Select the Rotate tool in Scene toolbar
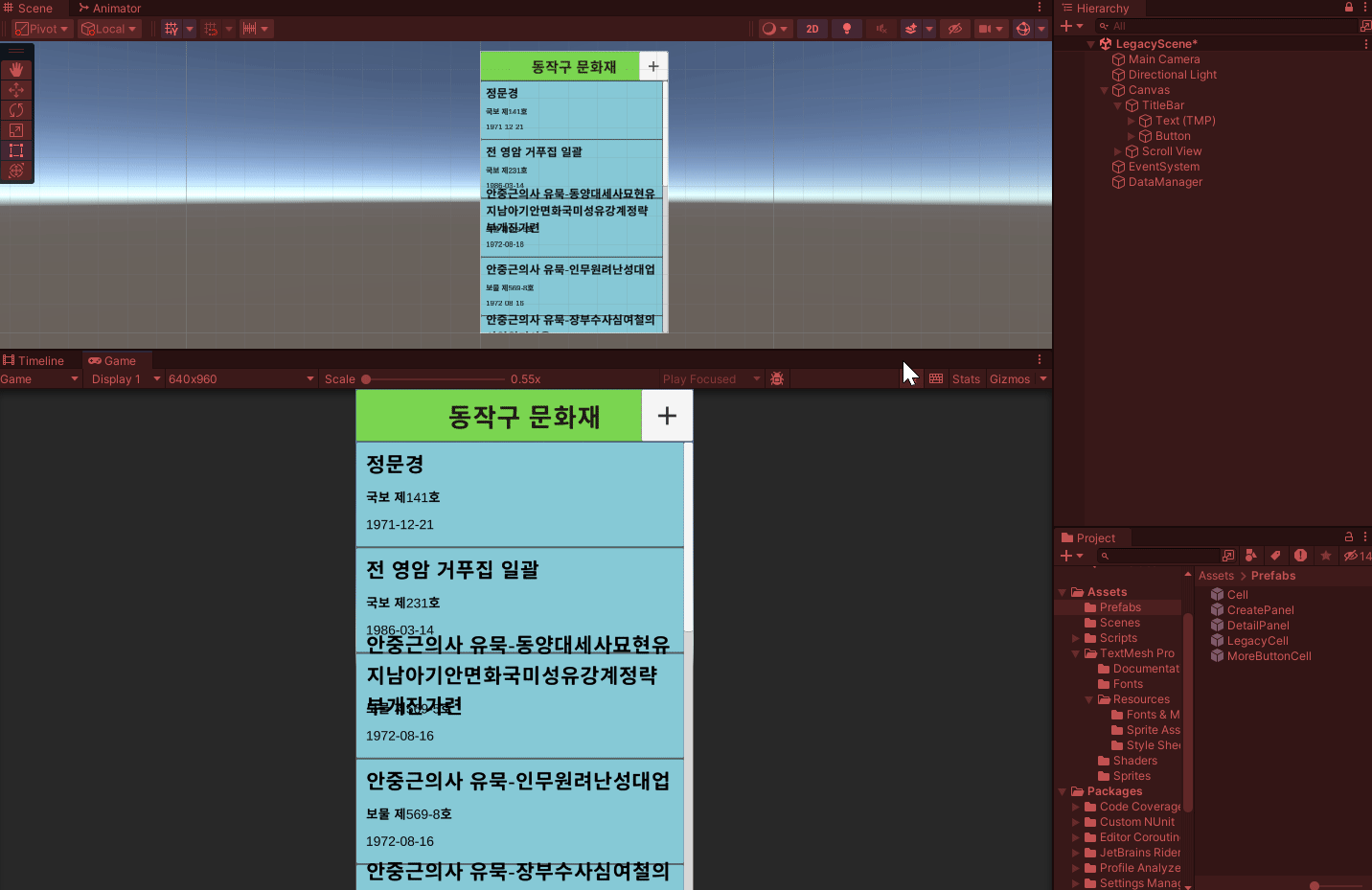The width and height of the screenshot is (1372, 890). coord(16,110)
